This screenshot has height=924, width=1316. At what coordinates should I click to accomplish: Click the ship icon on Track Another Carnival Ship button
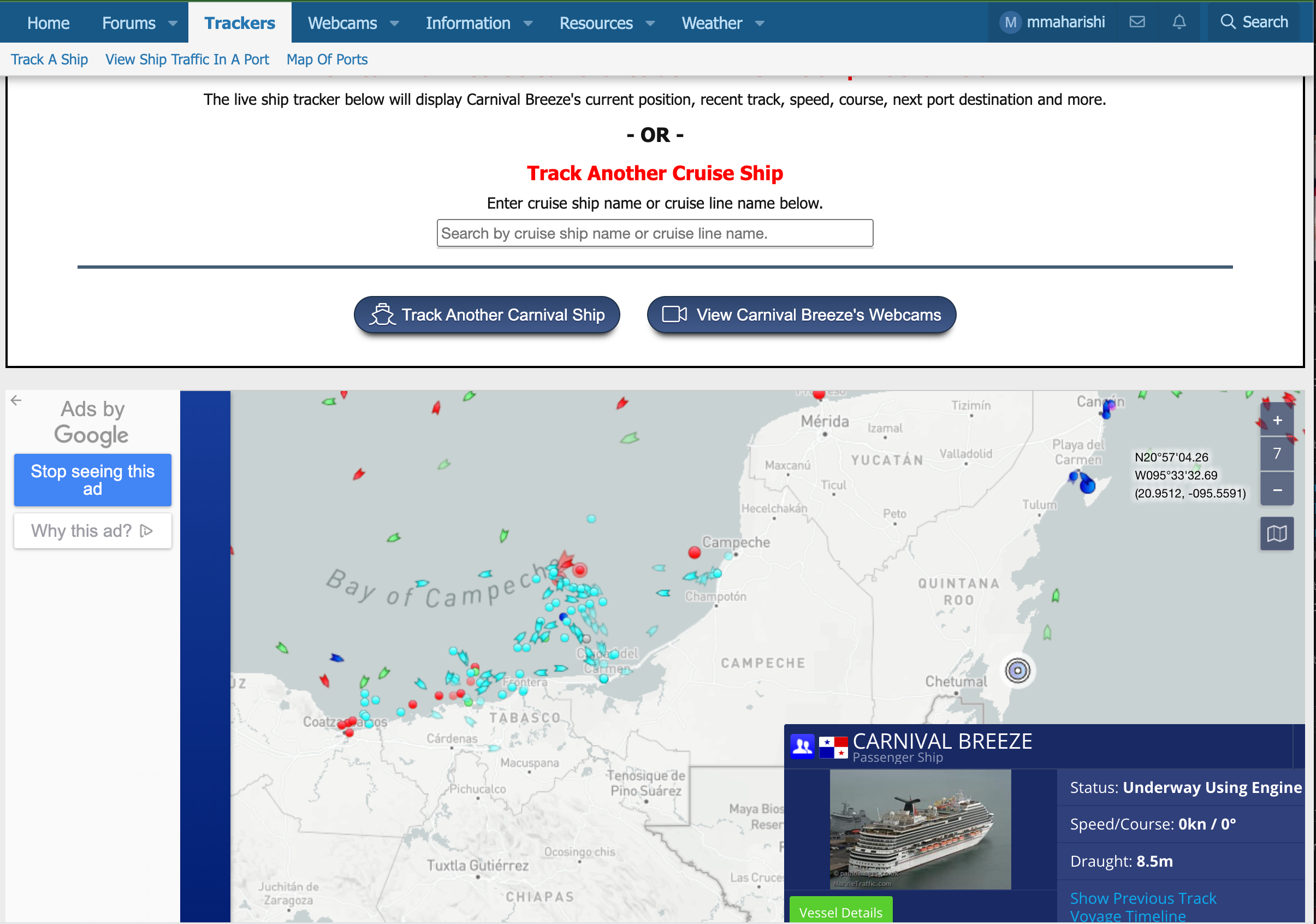point(382,315)
